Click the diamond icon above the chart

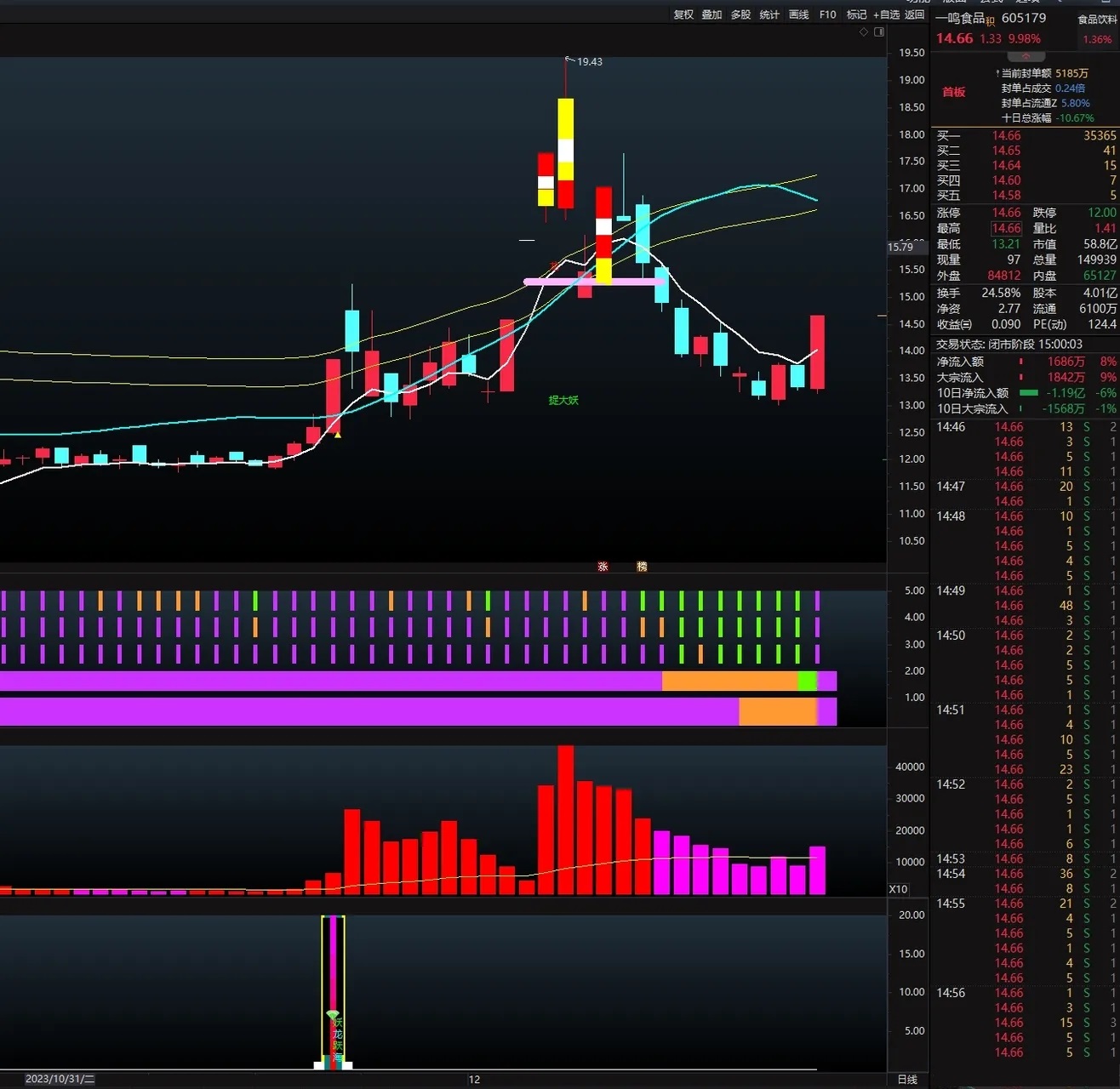tap(864, 31)
